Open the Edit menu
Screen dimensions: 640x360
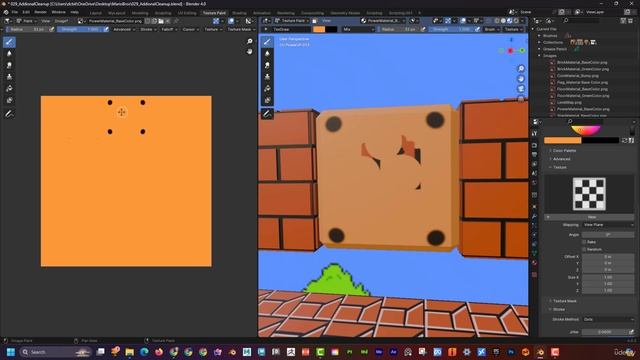tap(26, 12)
